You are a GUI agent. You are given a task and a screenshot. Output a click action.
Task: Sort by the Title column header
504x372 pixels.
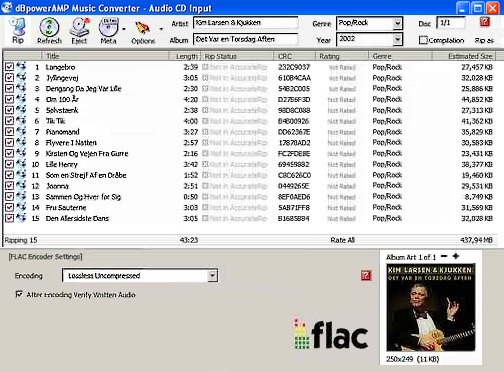coord(105,56)
